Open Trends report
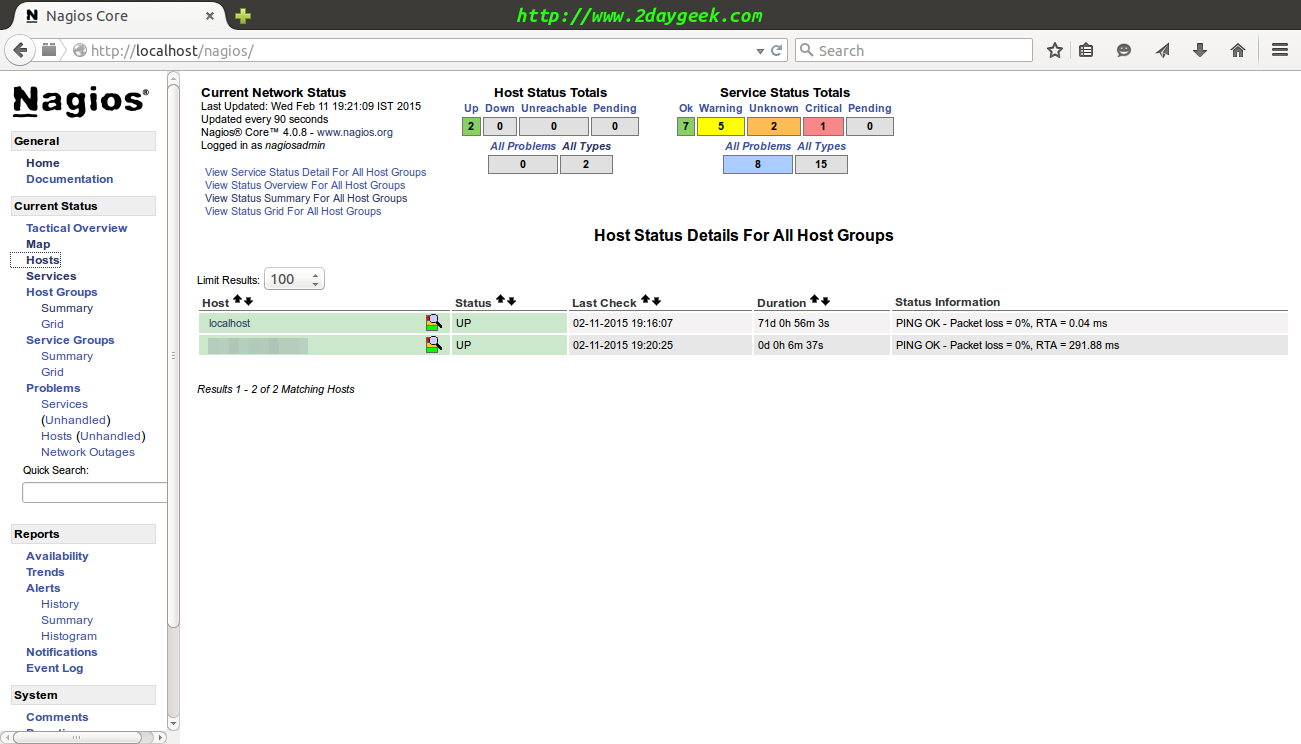This screenshot has width=1301, height=744. tap(45, 572)
